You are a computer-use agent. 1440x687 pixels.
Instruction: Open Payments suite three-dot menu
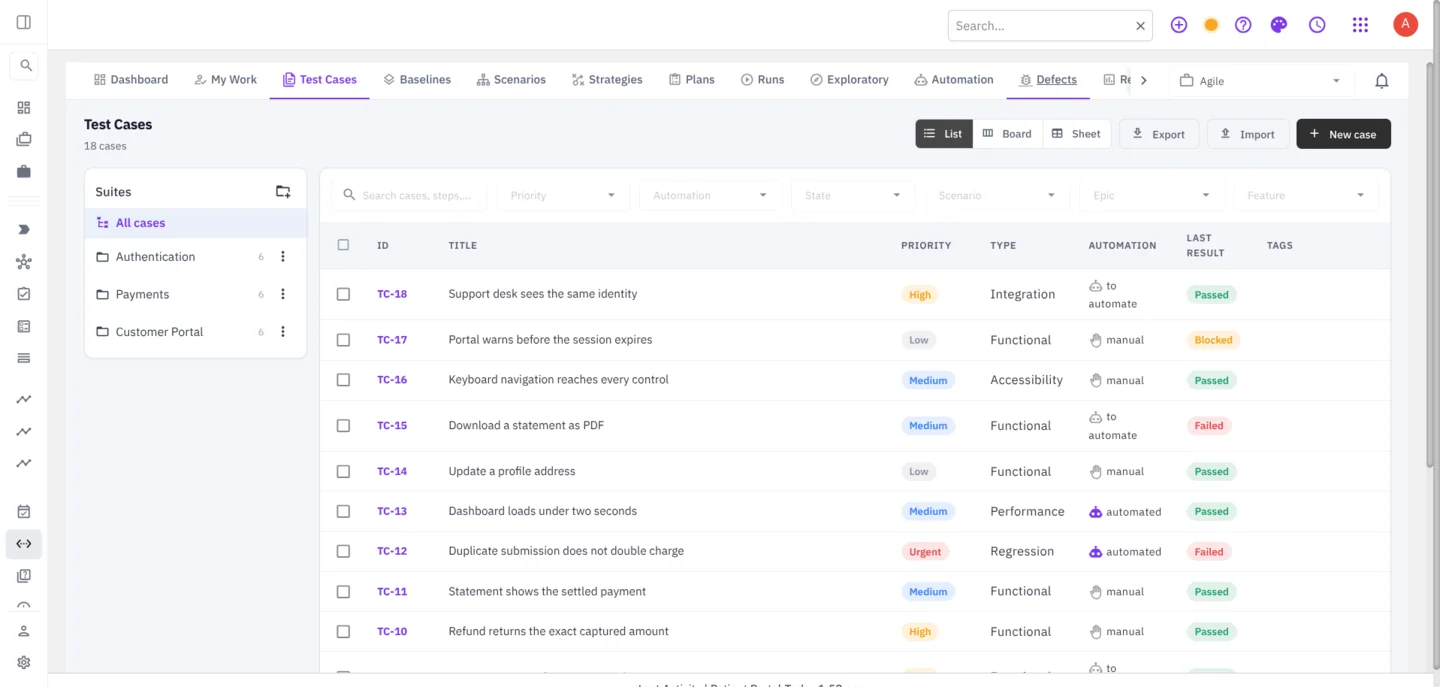click(283, 294)
